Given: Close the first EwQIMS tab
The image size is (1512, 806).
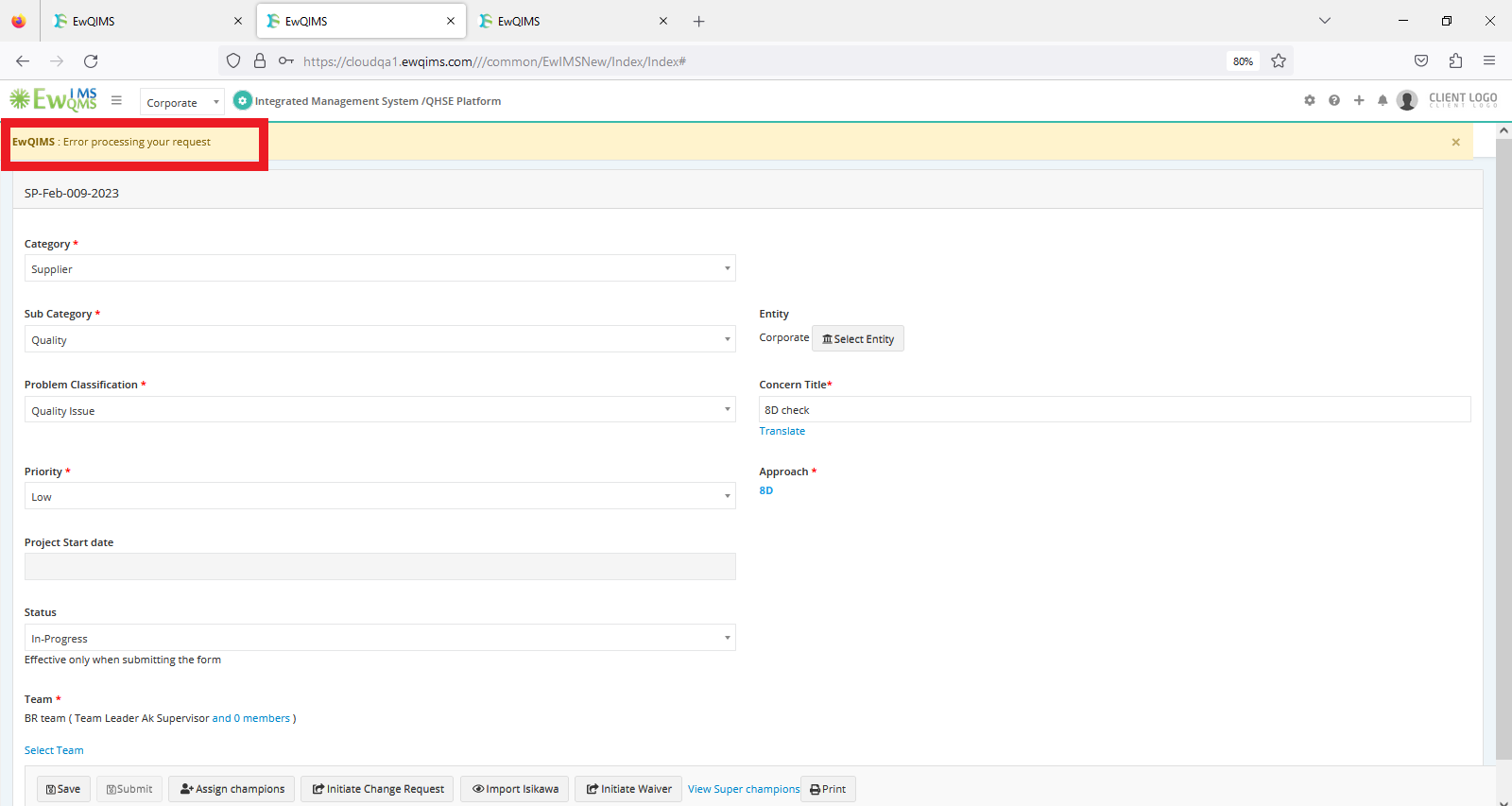Looking at the screenshot, I should click(238, 21).
